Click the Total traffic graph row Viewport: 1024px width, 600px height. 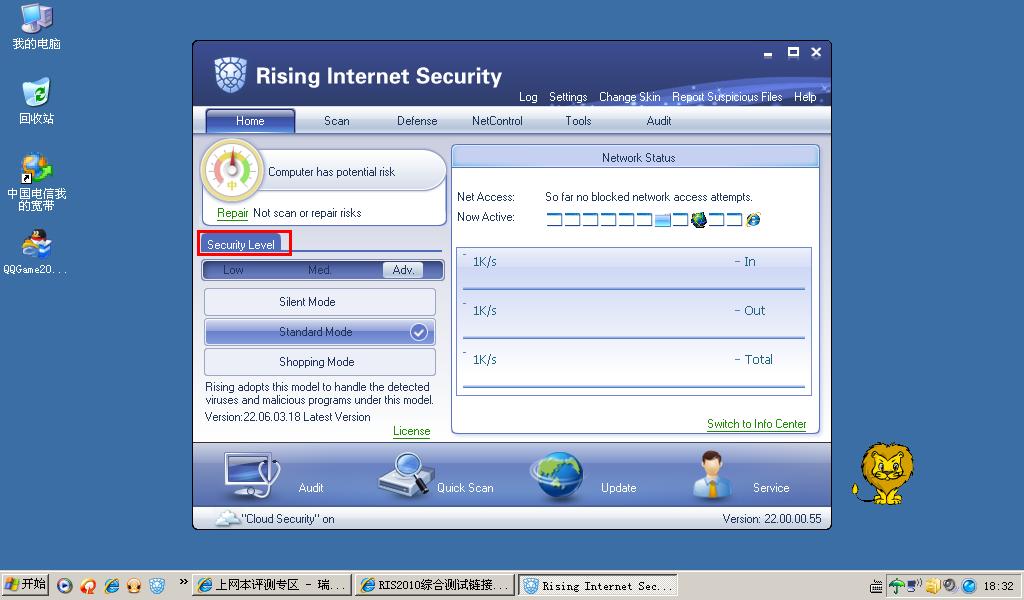coord(633,367)
